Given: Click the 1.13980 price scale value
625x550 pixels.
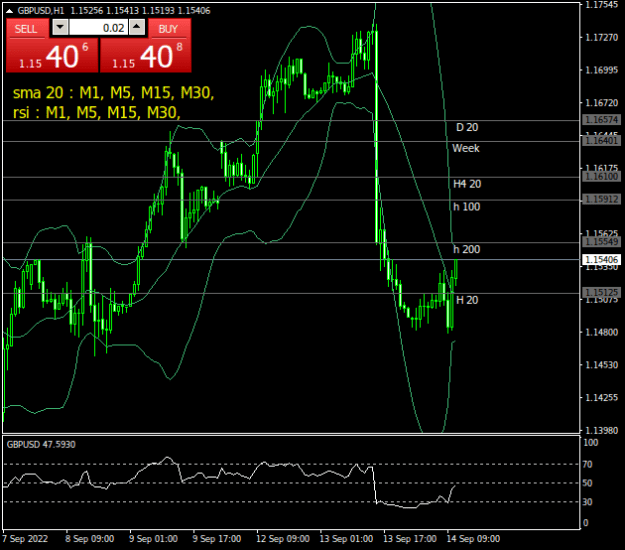Looking at the screenshot, I should [601, 430].
